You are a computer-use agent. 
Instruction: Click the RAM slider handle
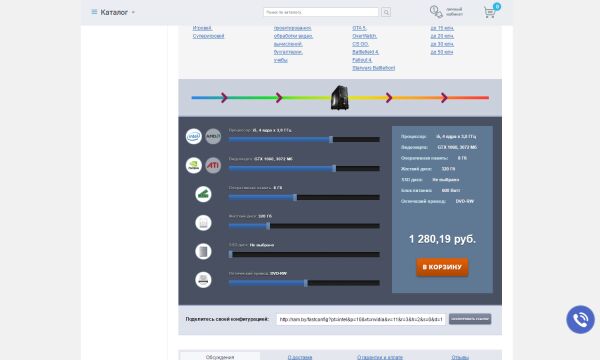(x=295, y=197)
